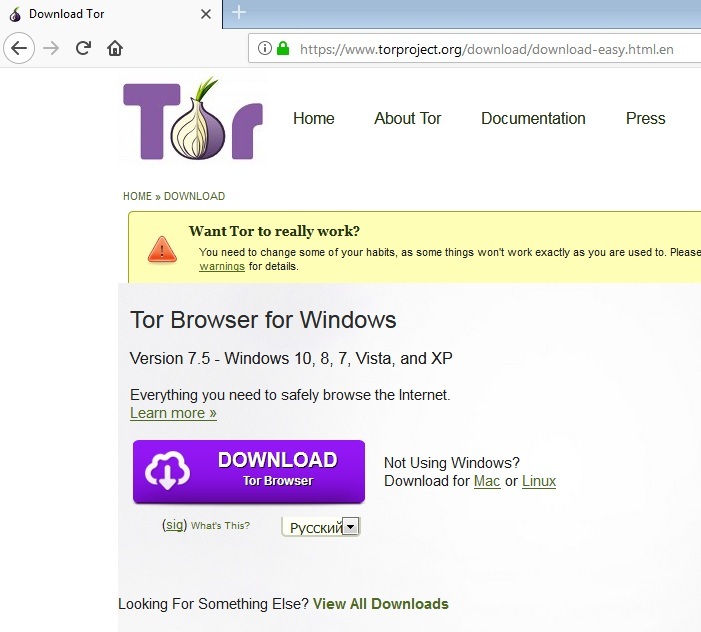701x632 pixels.
Task: Navigate to Documentation section
Action: 533,118
